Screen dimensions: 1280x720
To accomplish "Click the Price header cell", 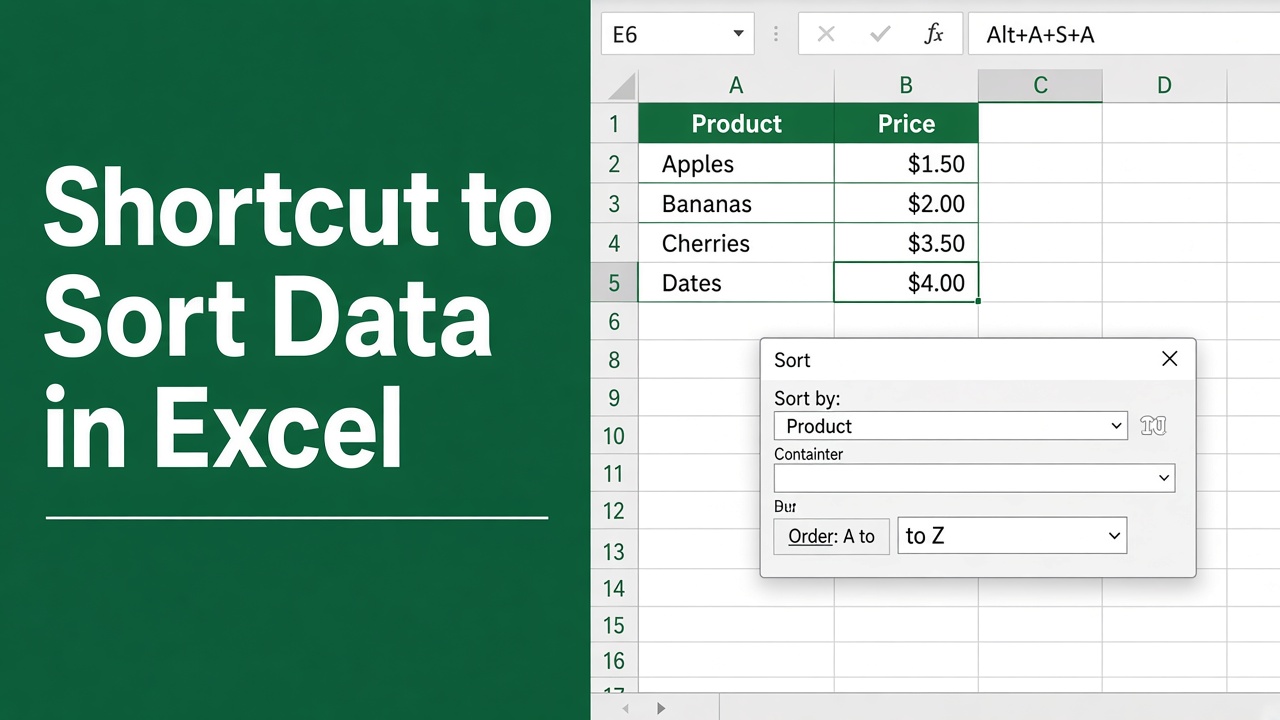I will [x=906, y=124].
